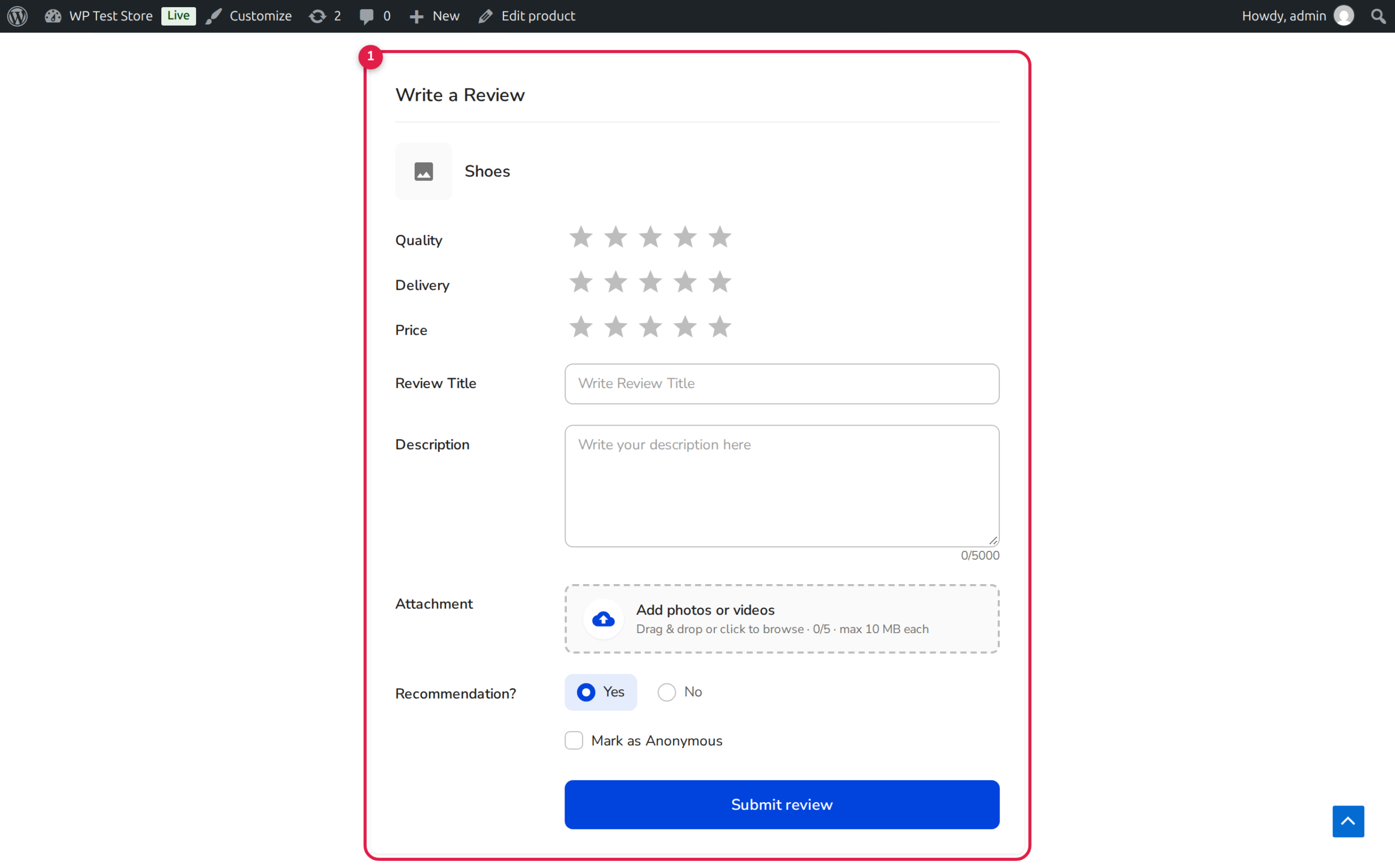Rate Price two stars
The height and width of the screenshot is (868, 1395).
[615, 327]
